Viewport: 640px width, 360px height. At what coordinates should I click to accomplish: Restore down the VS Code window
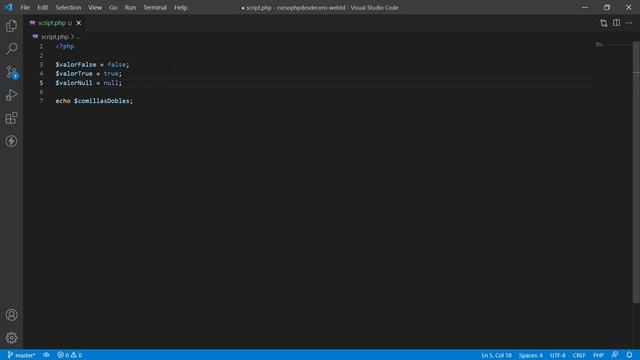click(607, 7)
